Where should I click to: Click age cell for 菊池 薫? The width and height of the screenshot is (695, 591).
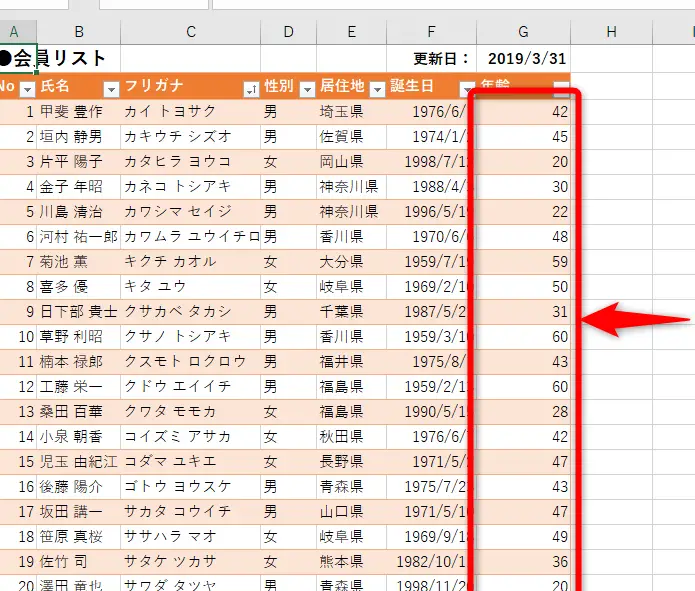(x=523, y=261)
